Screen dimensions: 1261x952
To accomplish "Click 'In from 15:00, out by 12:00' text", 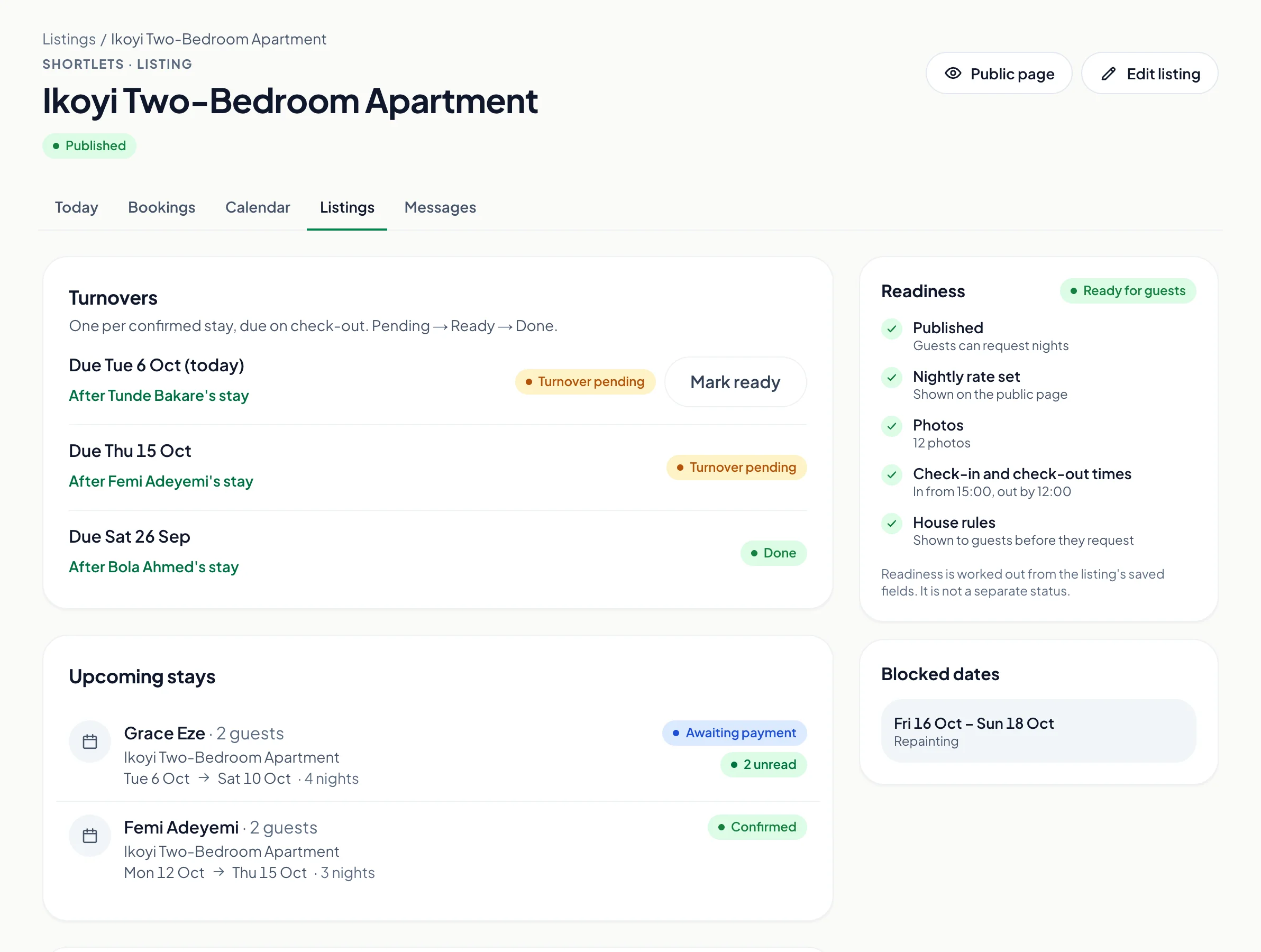I will [x=991, y=491].
